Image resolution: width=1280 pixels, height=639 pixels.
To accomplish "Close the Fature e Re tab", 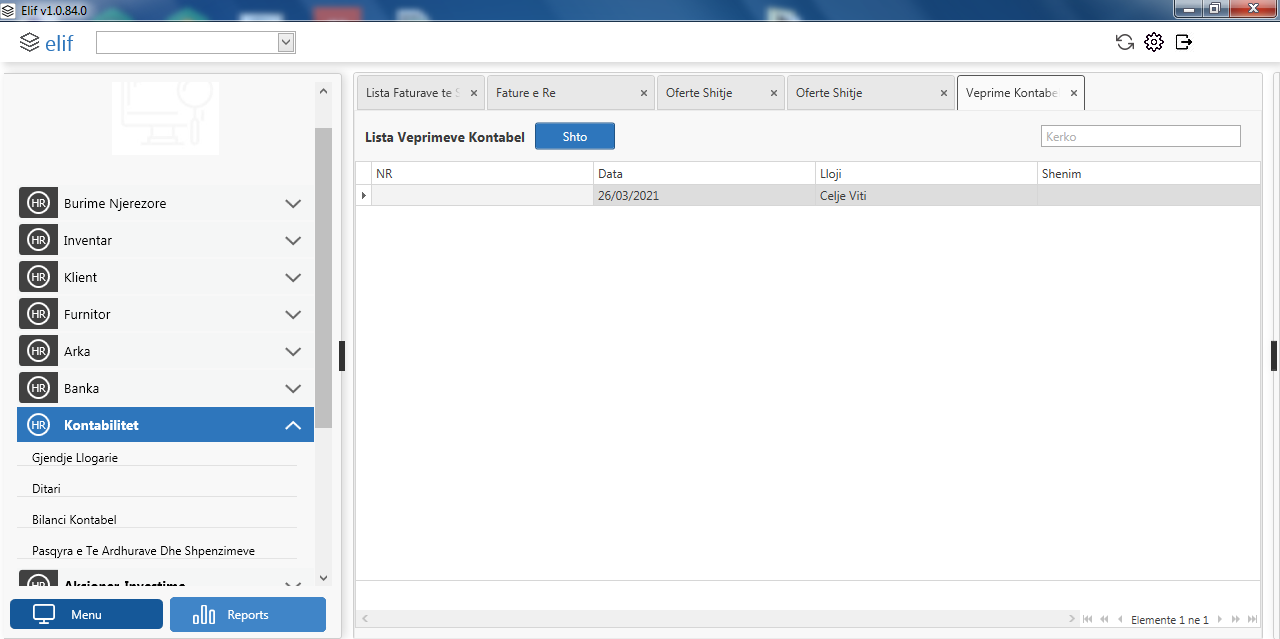I will [644, 93].
